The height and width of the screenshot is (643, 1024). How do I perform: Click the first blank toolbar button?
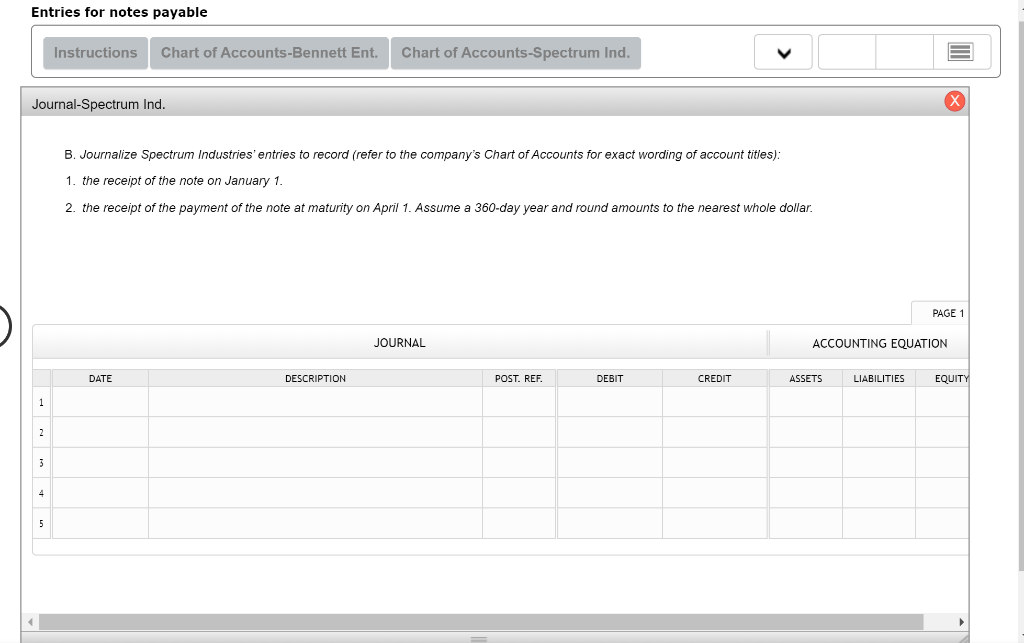click(x=847, y=52)
